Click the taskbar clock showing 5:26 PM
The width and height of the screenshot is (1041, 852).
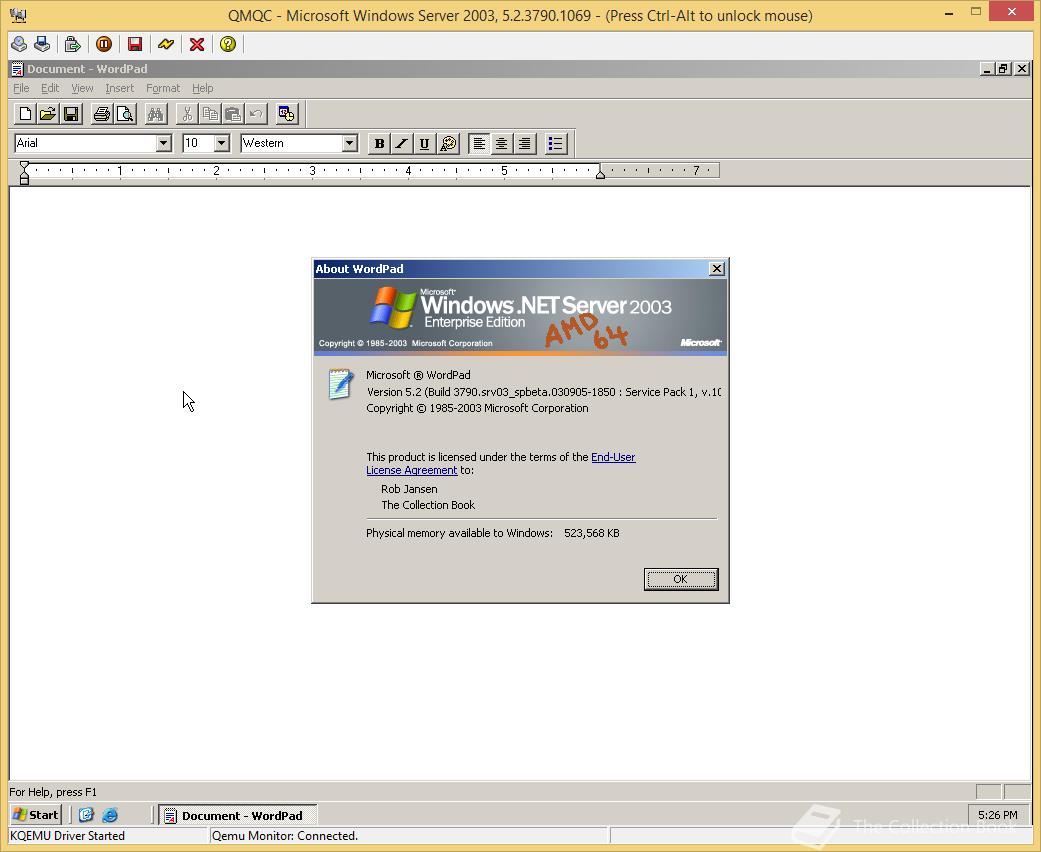point(997,815)
